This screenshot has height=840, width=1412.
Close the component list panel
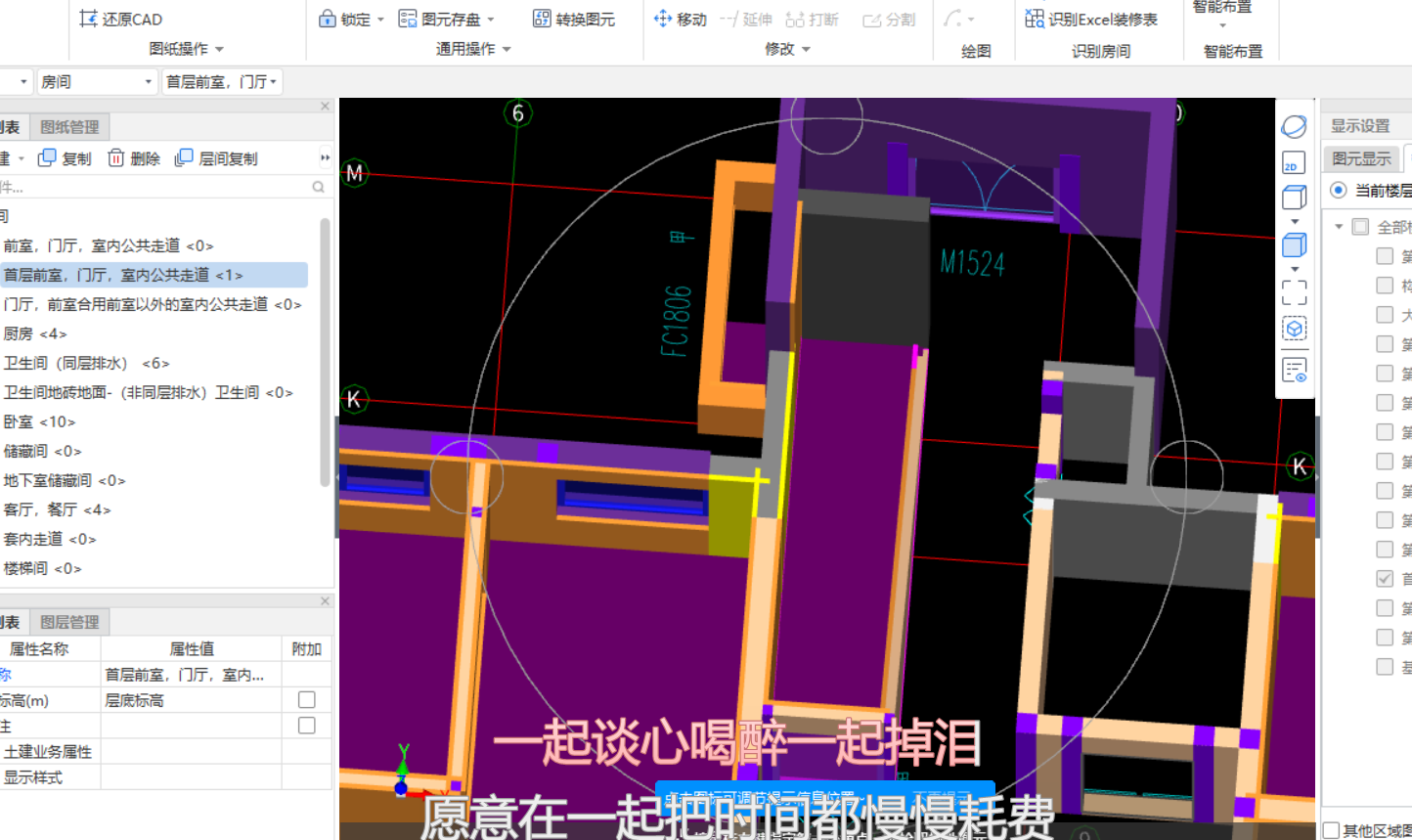(326, 106)
